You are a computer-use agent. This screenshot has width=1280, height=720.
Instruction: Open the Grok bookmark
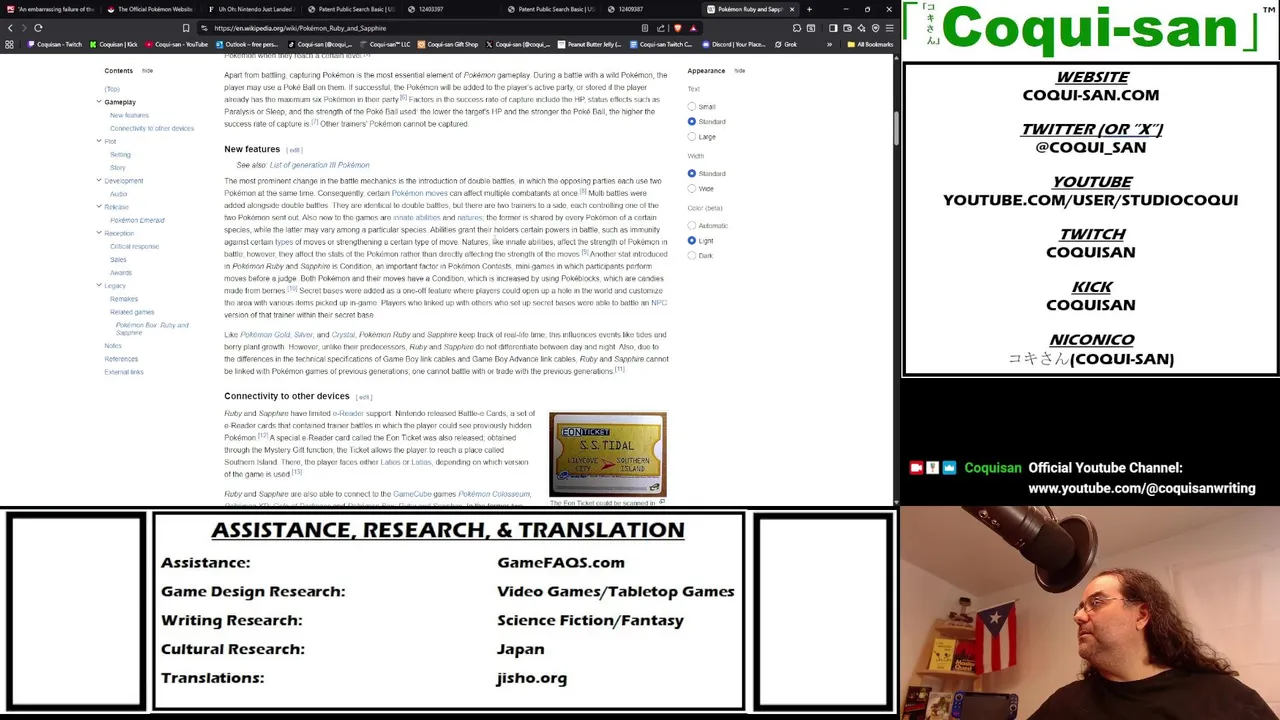786,44
